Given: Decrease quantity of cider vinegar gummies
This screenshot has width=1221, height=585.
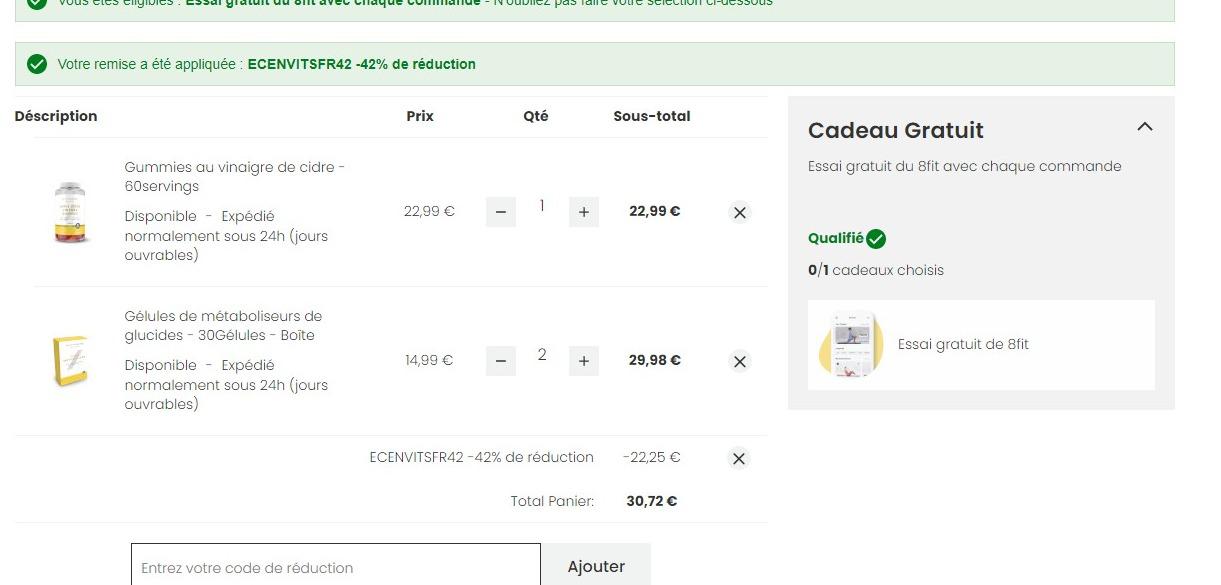Looking at the screenshot, I should point(501,212).
